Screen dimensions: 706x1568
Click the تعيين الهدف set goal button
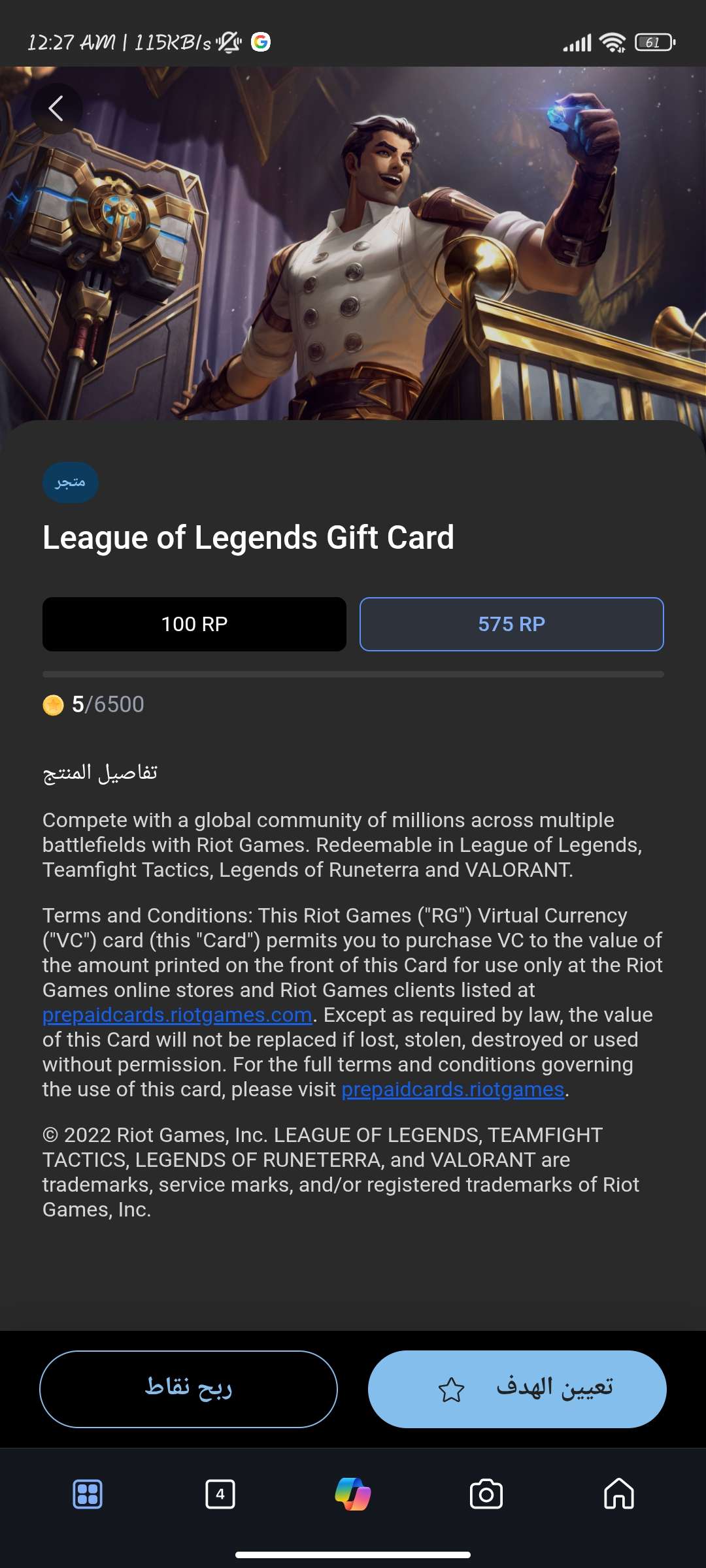tap(517, 1389)
